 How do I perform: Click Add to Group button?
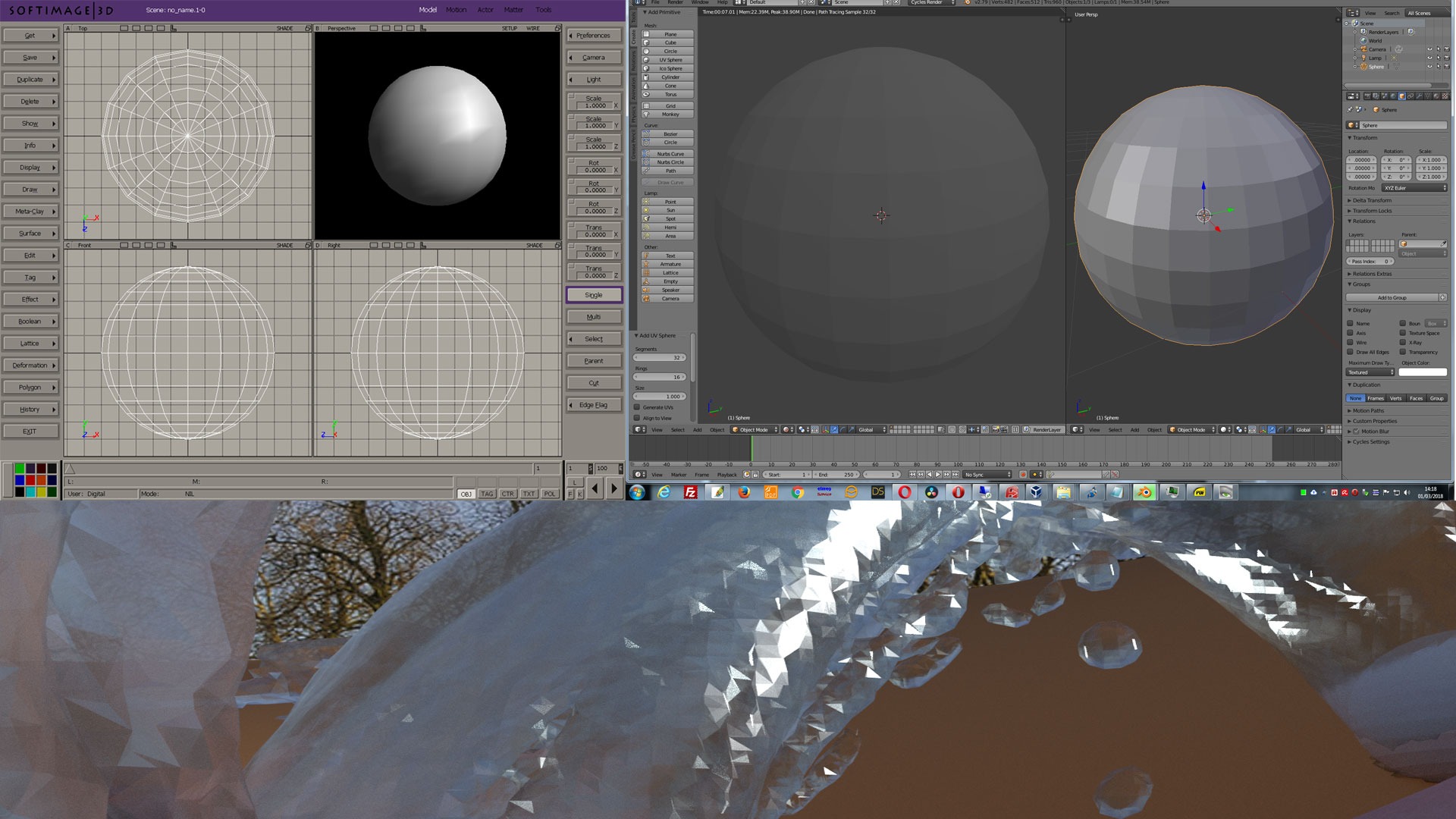click(1392, 297)
